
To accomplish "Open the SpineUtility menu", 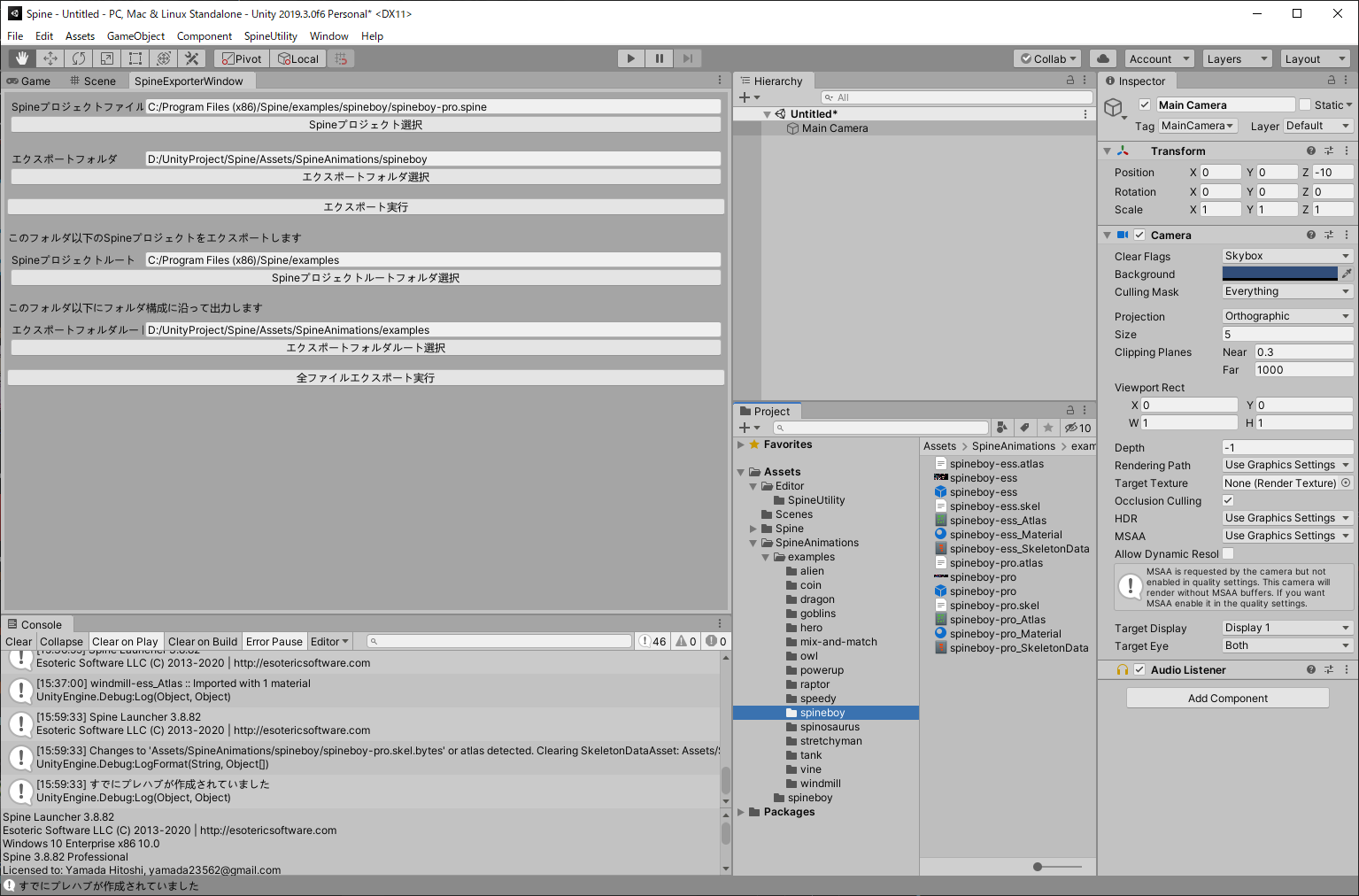I will coord(270,36).
